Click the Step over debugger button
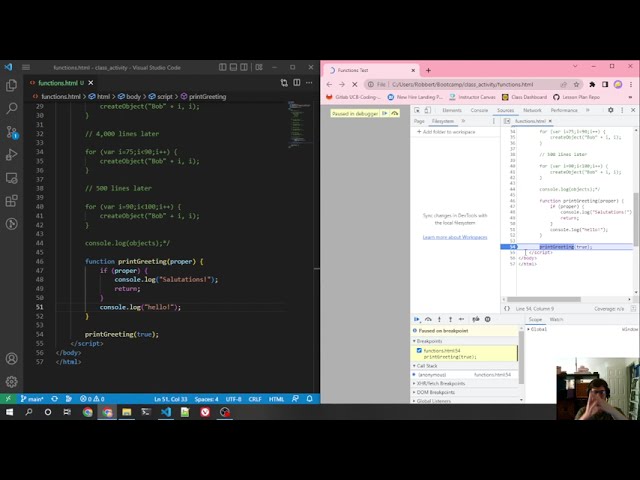This screenshot has width=640, height=480. pyautogui.click(x=428, y=319)
